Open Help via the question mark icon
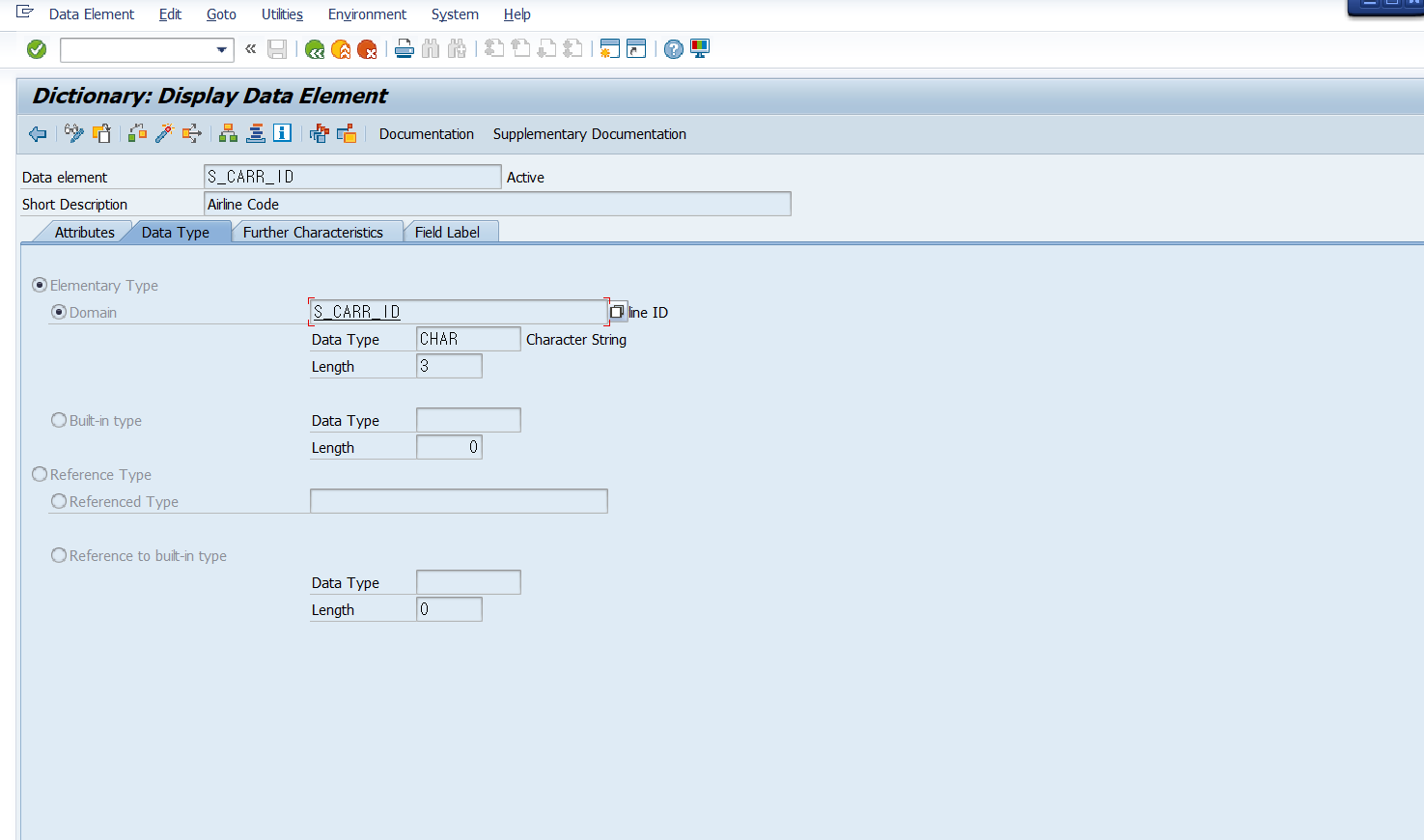The width and height of the screenshot is (1424, 840). click(674, 49)
